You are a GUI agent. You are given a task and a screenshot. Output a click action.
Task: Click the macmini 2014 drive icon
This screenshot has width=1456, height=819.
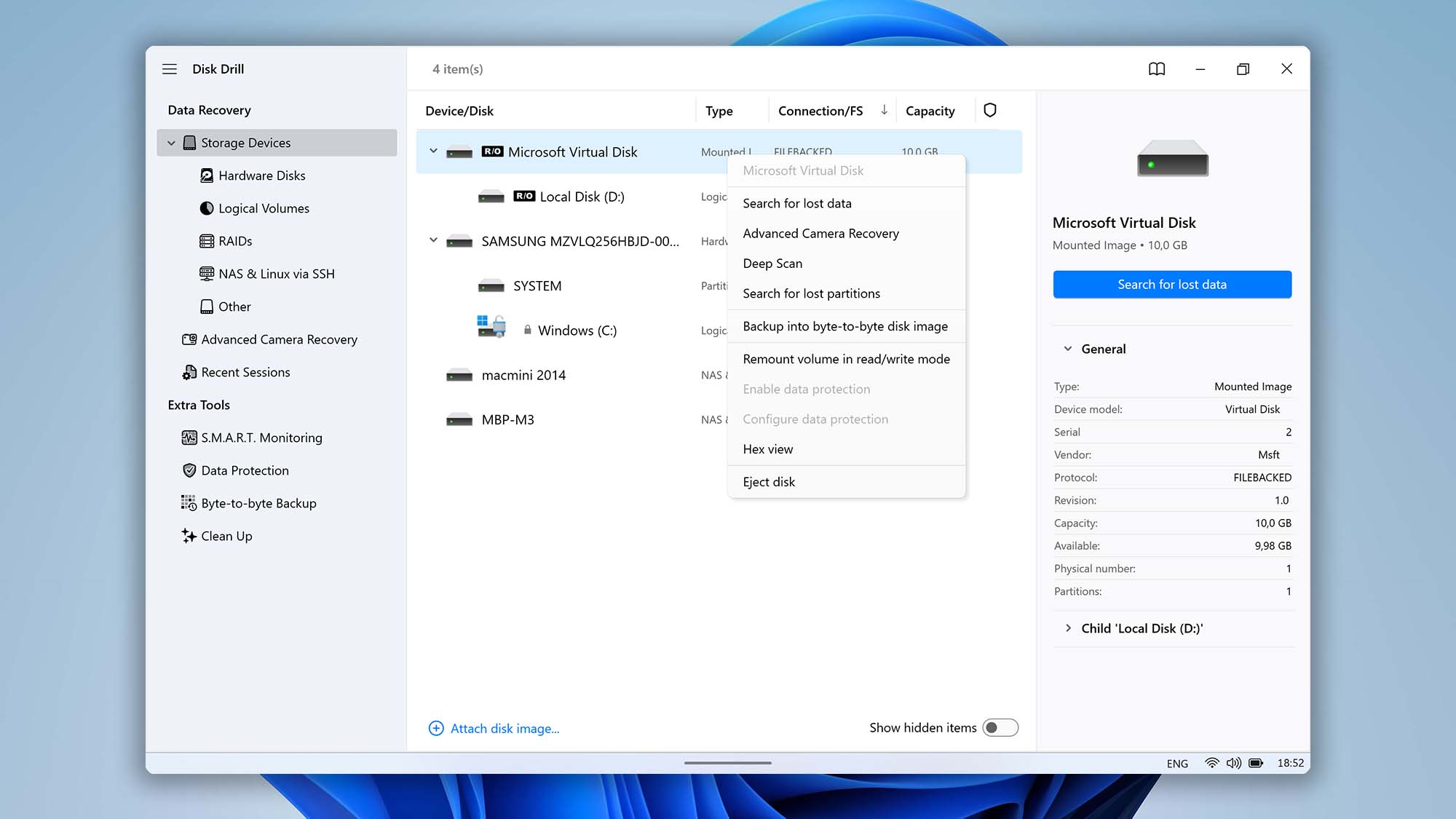459,376
